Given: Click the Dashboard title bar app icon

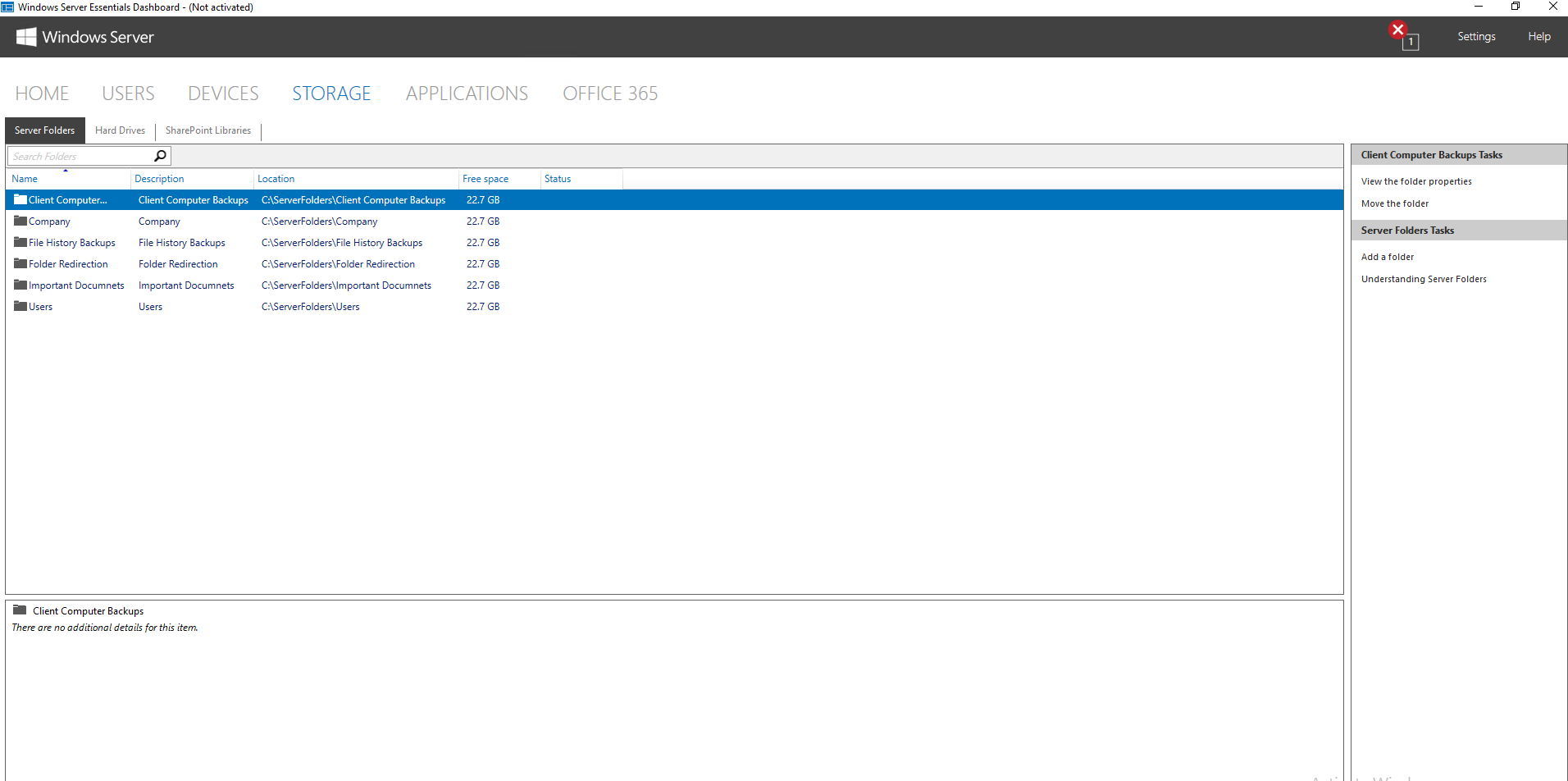Looking at the screenshot, I should tap(7, 7).
